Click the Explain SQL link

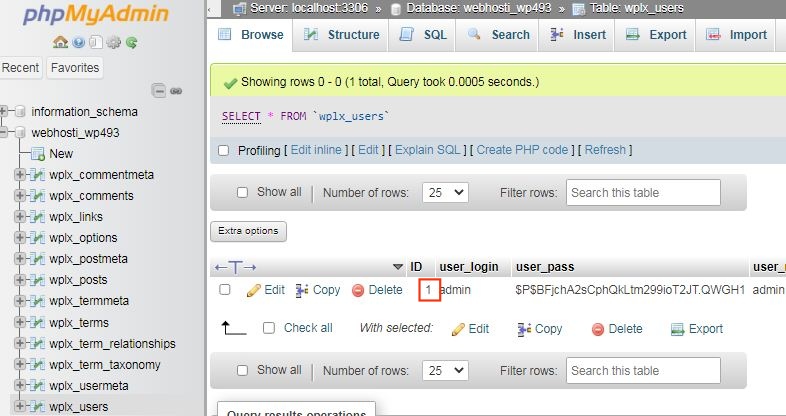(428, 150)
